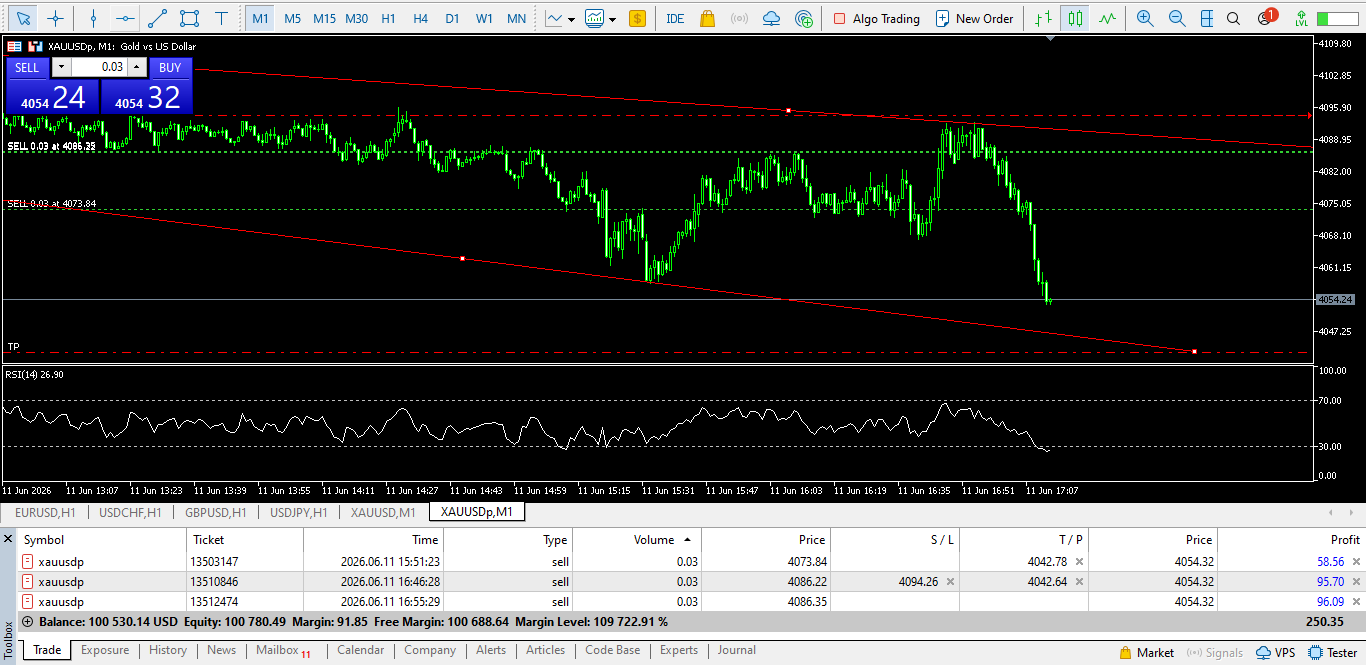Click the green LVL level icon

1300,18
